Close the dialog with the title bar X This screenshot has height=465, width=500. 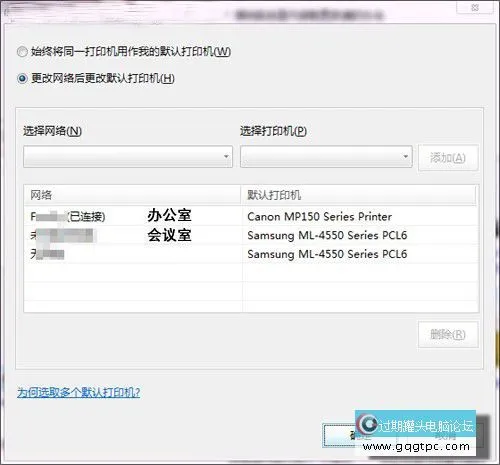[475, 7]
